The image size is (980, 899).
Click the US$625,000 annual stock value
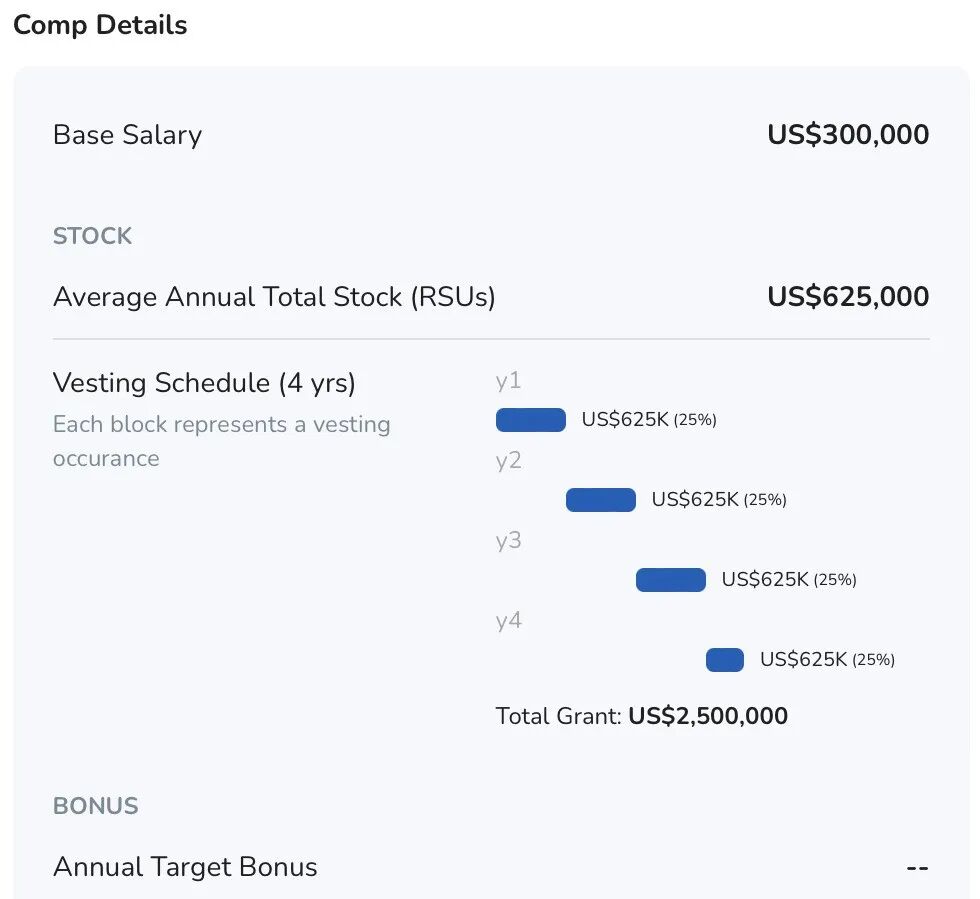click(x=848, y=297)
